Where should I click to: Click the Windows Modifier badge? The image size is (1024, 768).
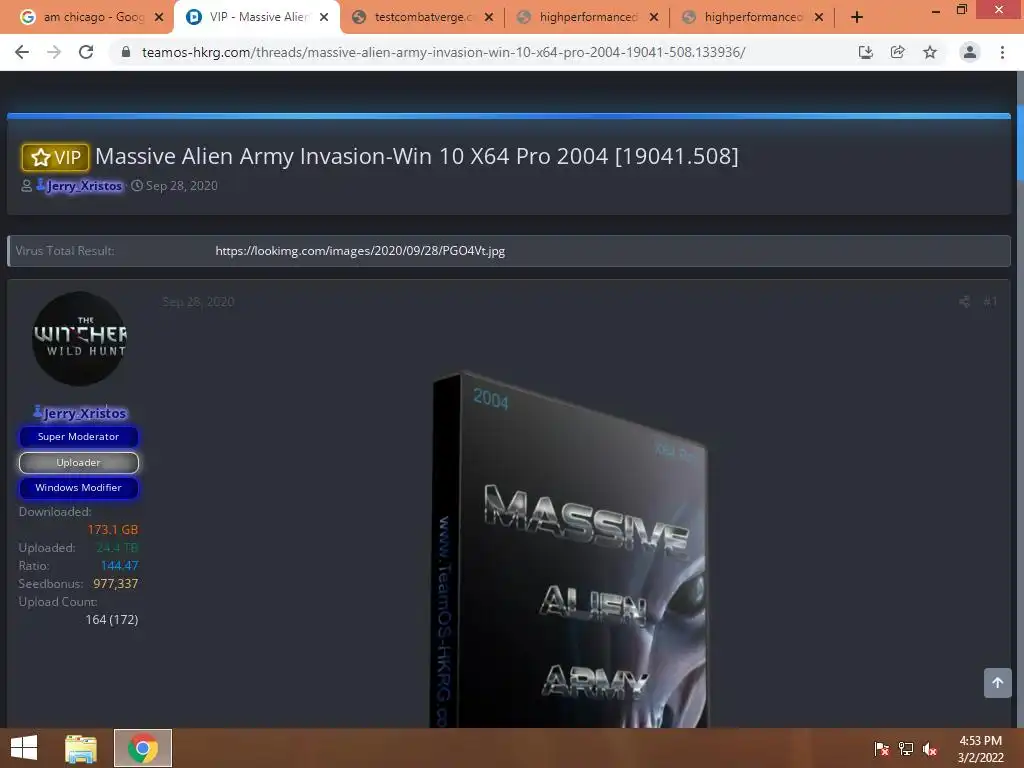78,488
